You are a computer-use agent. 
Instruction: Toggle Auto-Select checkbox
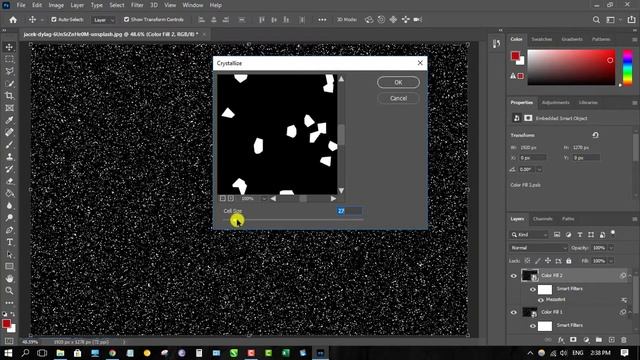tap(53, 20)
